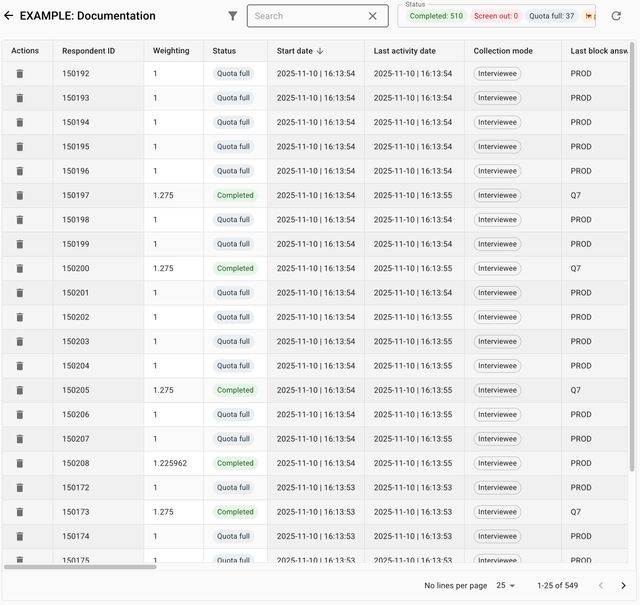The width and height of the screenshot is (640, 605).
Task: Click the Collection mode column header
Action: 503,51
